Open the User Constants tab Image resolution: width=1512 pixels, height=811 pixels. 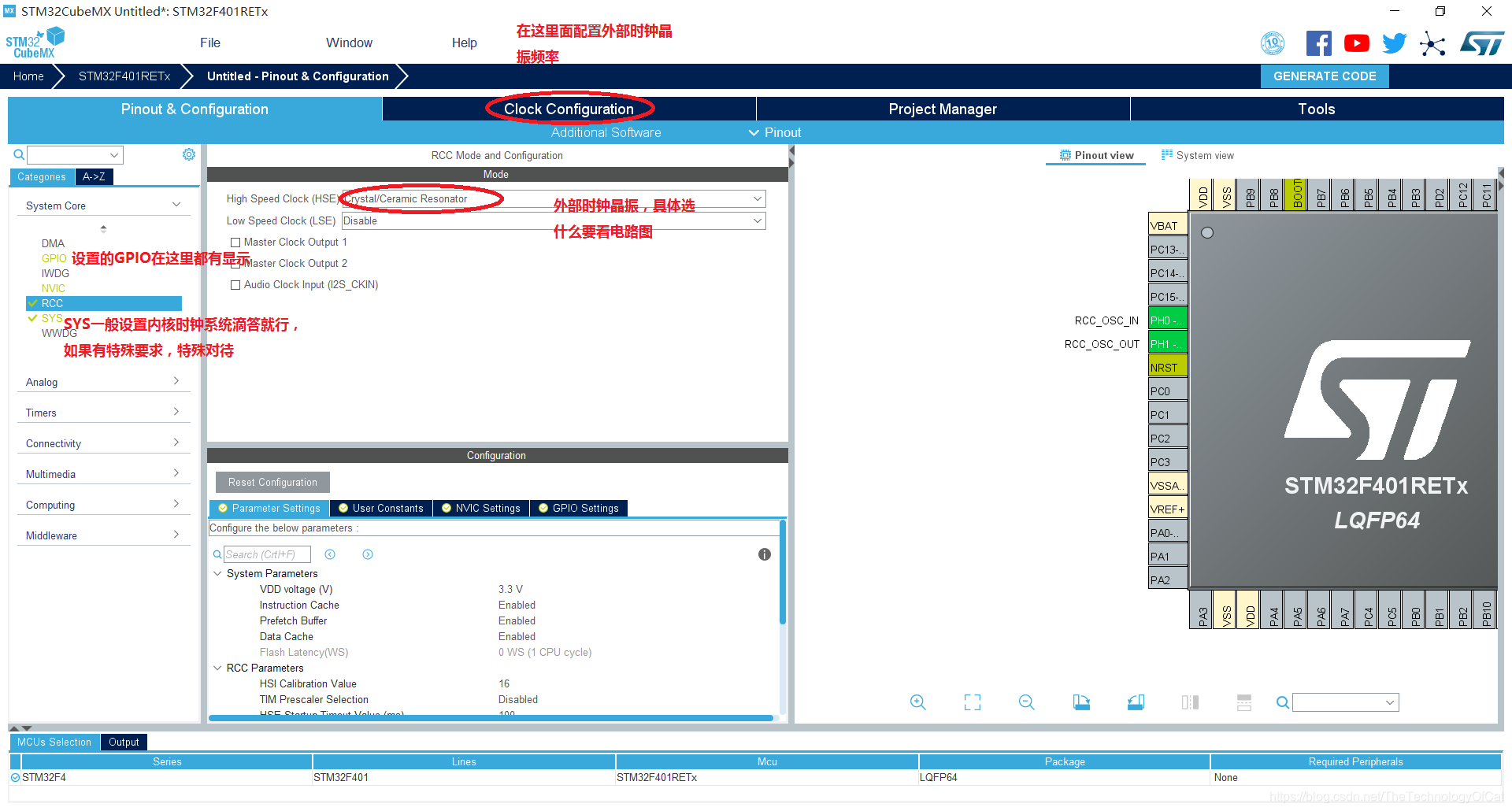point(381,508)
